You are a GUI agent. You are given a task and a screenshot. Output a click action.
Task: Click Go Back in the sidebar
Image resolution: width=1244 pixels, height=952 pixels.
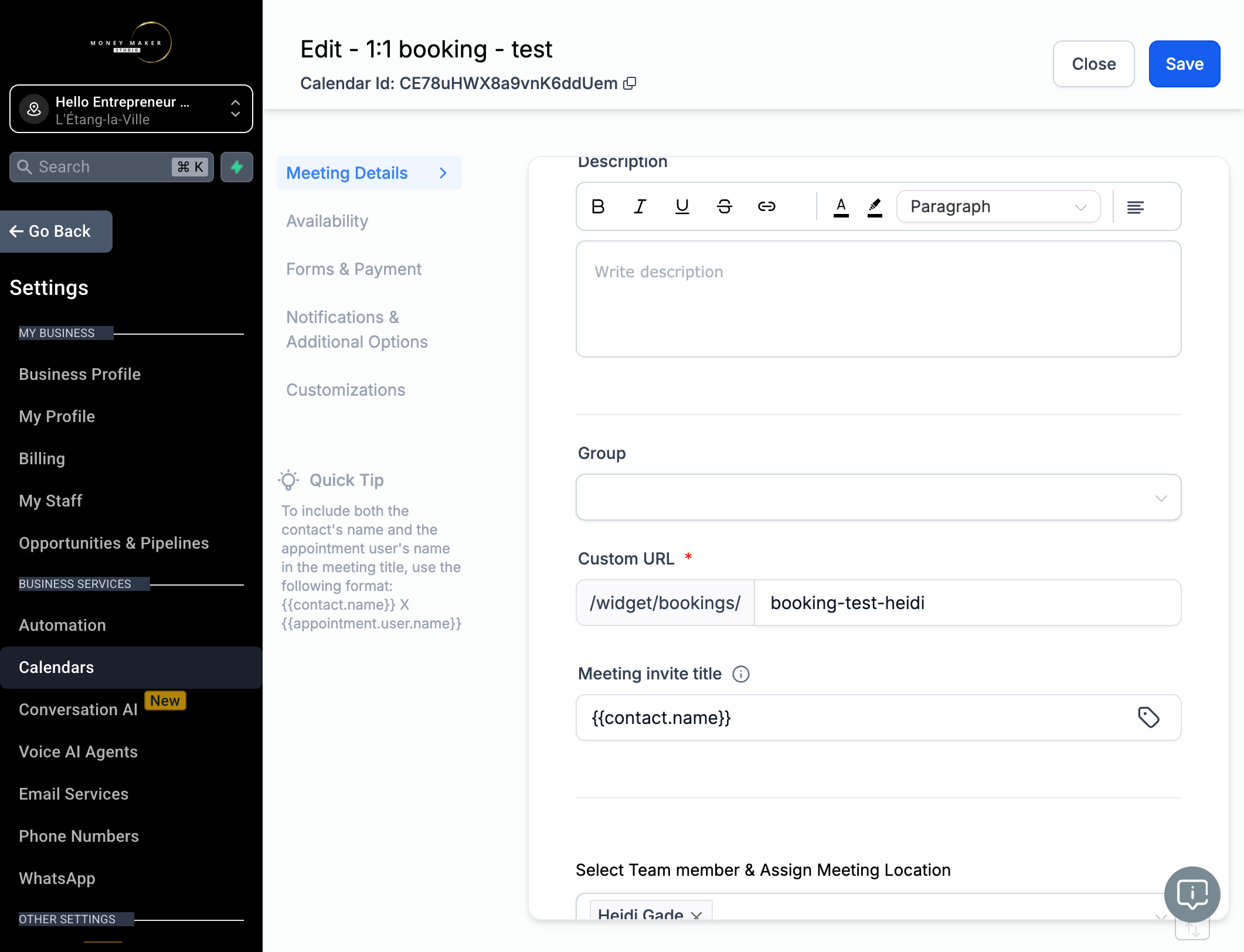56,232
